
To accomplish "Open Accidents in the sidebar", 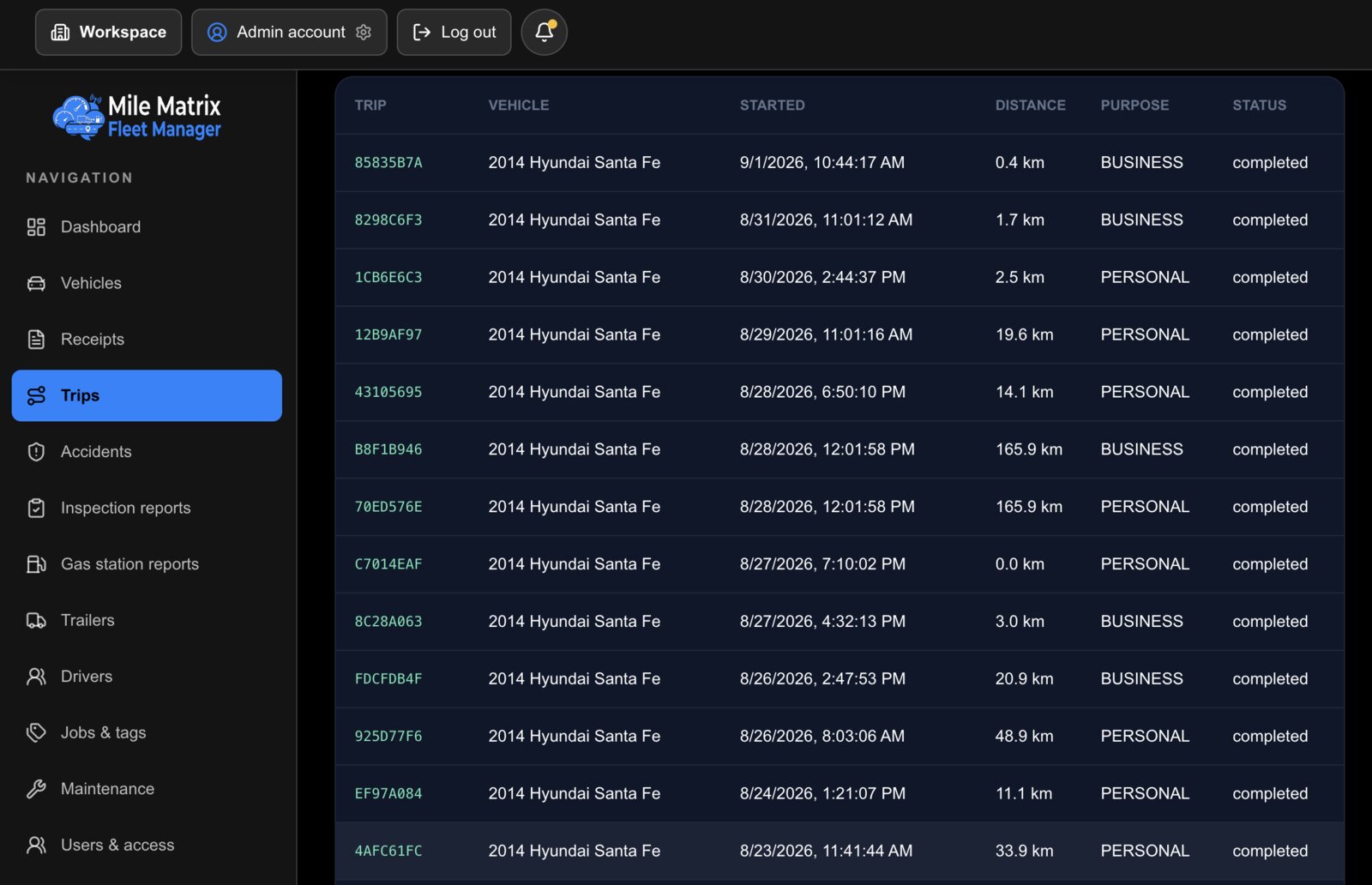I will click(147, 452).
